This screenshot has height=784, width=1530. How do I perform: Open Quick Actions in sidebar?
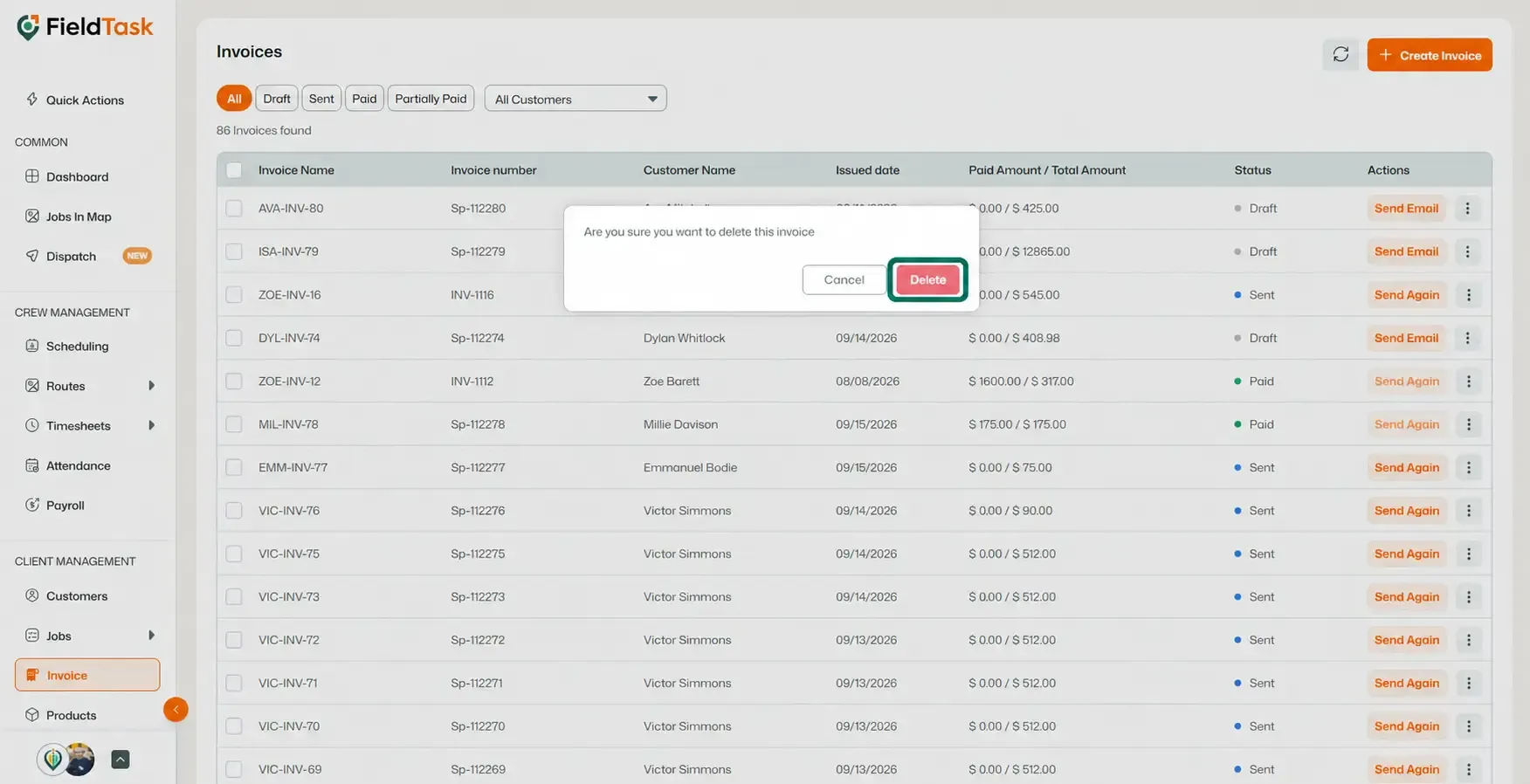pyautogui.click(x=85, y=100)
